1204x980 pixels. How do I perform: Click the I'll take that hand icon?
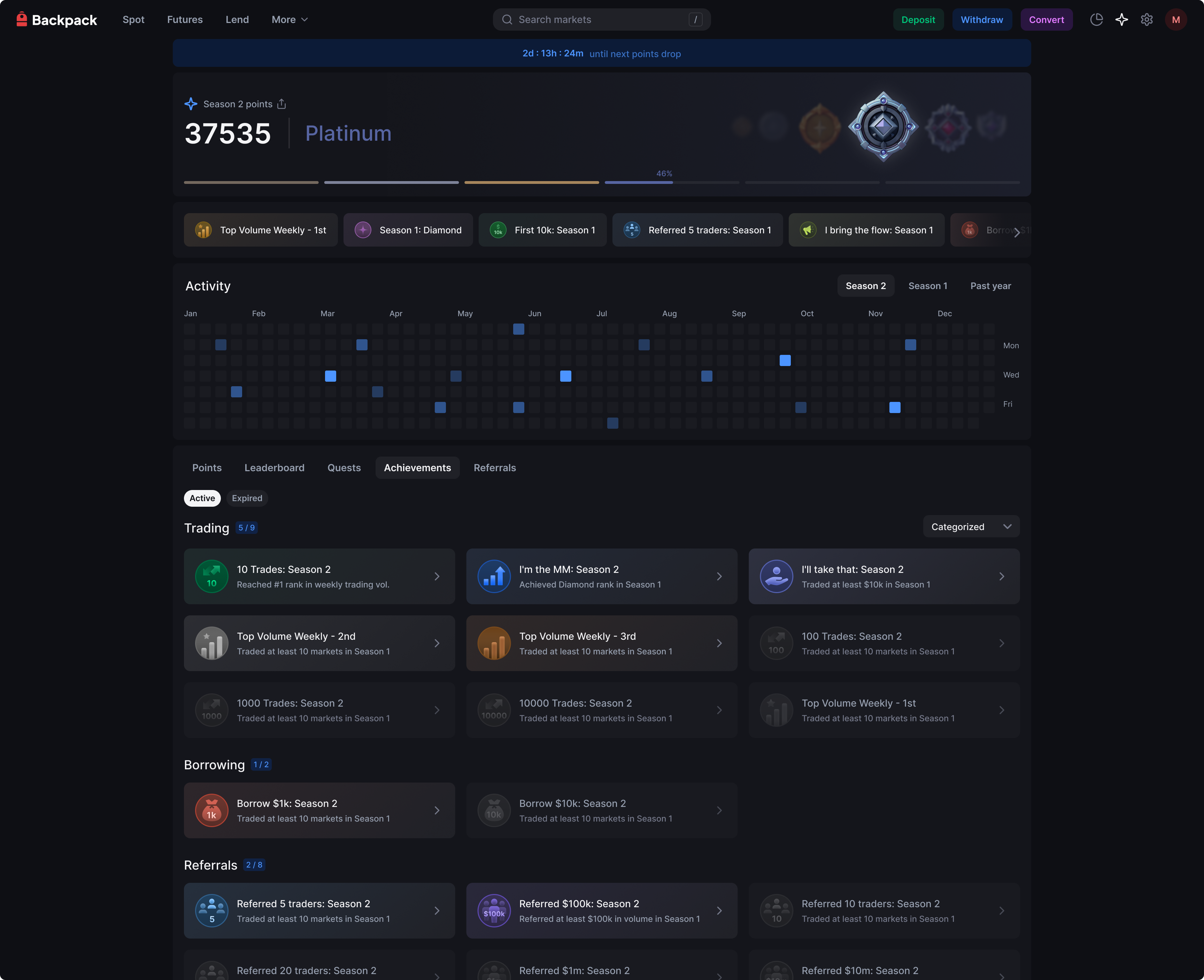tap(777, 576)
